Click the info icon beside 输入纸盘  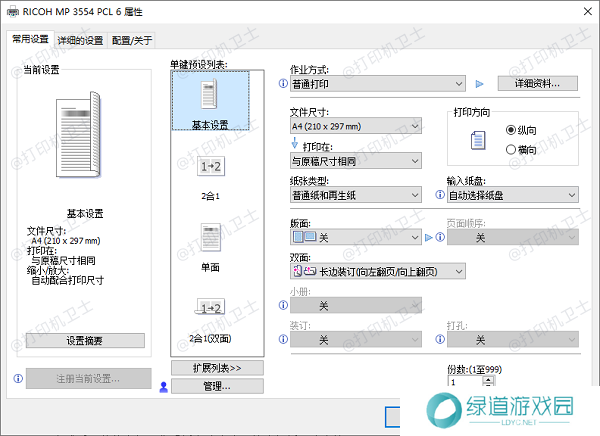(440, 195)
